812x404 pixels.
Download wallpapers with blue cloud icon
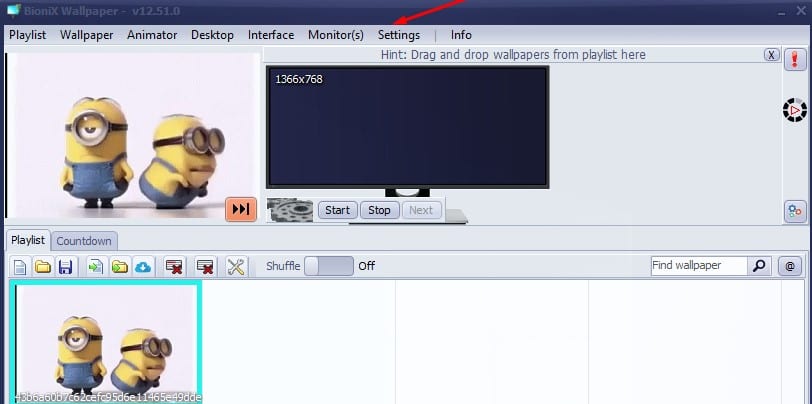143,267
